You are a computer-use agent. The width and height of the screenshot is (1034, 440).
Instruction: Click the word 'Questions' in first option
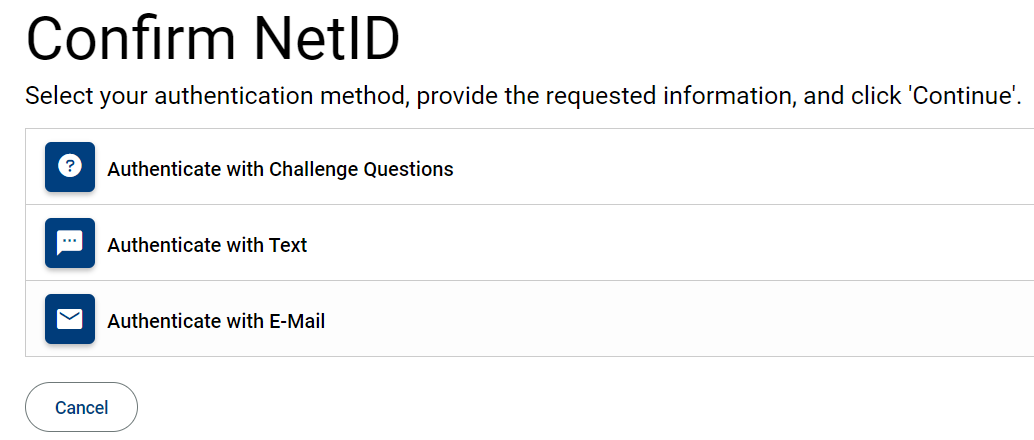pyautogui.click(x=408, y=169)
